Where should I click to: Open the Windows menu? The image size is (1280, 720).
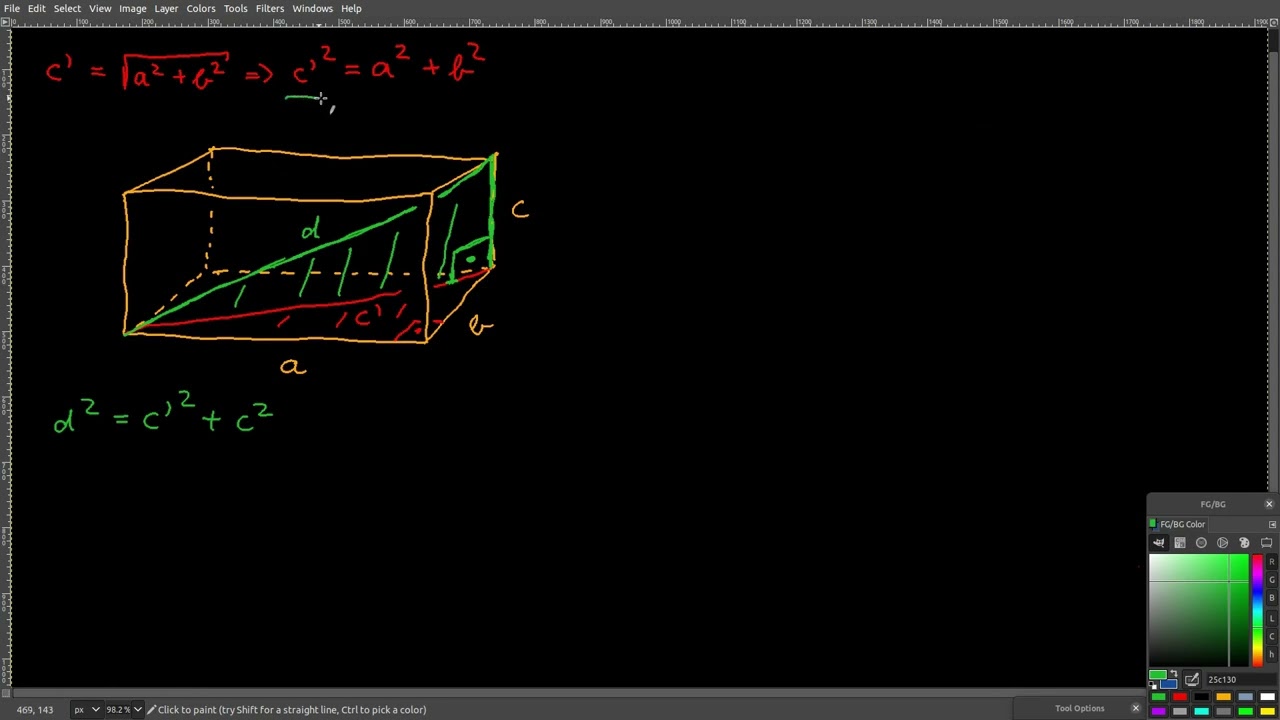[312, 8]
